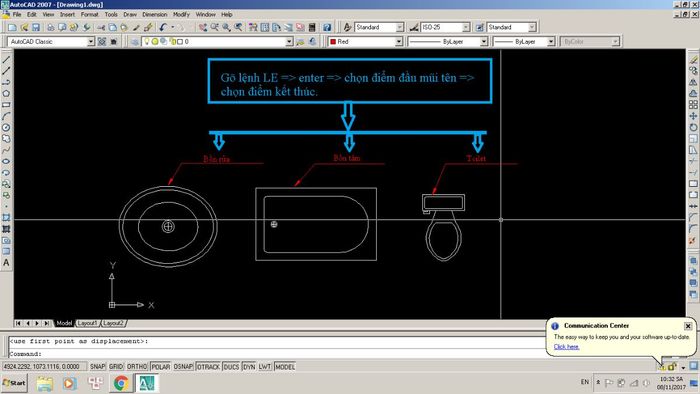Expand the layer control dropdown
The image size is (700, 394).
(x=289, y=41)
